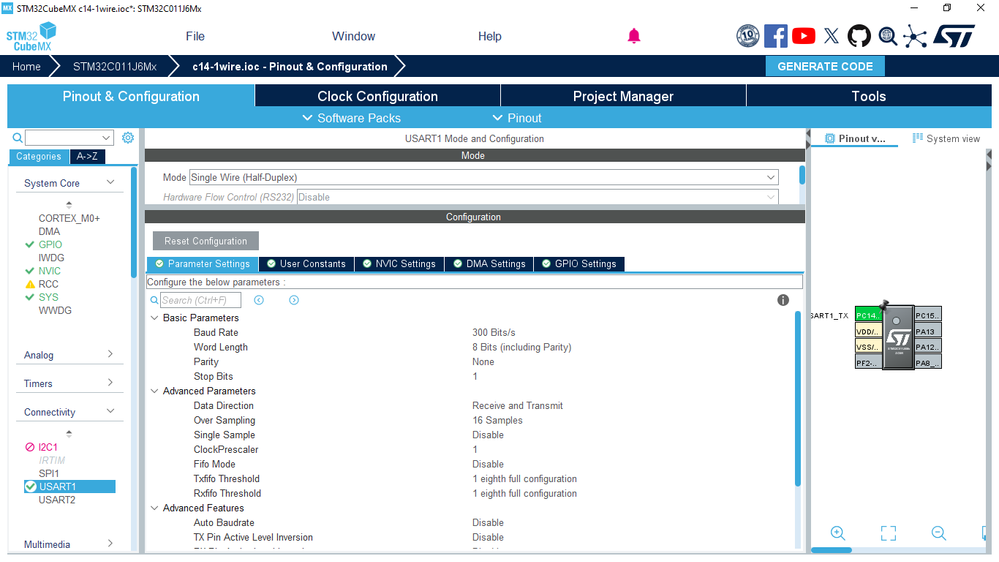
Task: Expand the Timers category
Action: 69,384
